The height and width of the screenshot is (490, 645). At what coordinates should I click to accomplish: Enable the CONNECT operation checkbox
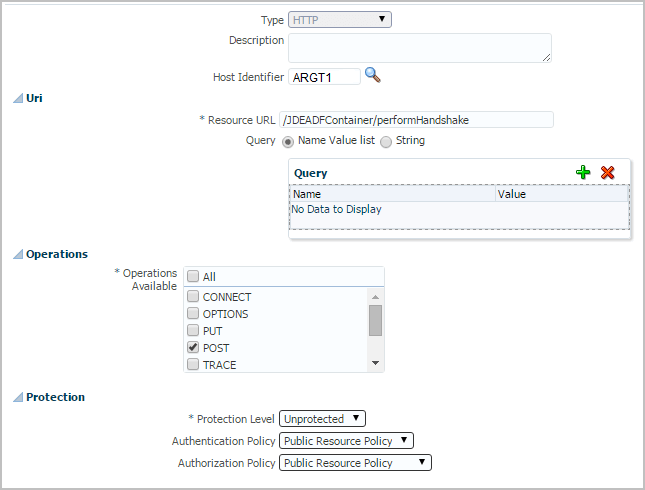(193, 297)
